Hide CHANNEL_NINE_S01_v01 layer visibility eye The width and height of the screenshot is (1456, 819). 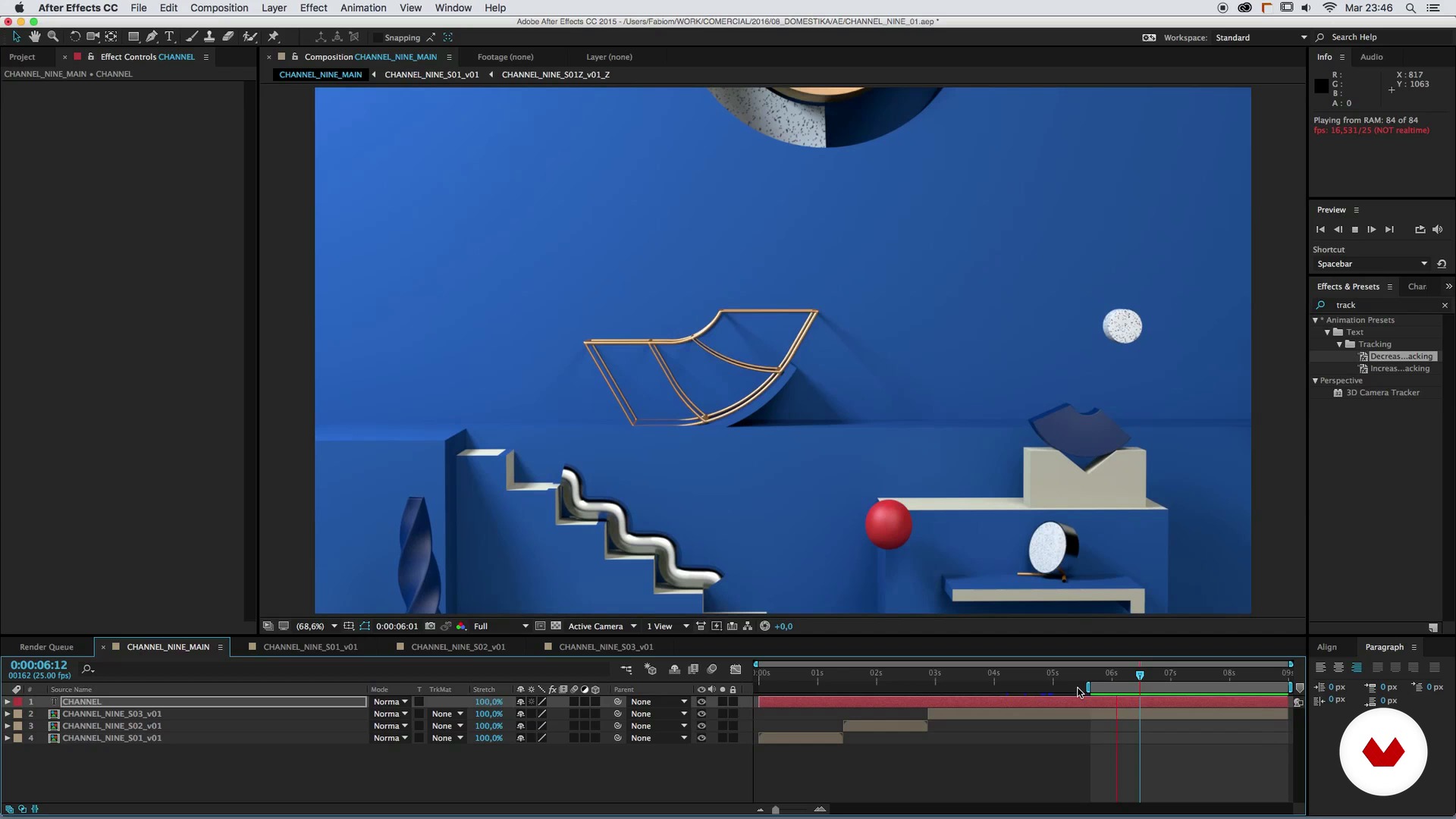tap(701, 739)
